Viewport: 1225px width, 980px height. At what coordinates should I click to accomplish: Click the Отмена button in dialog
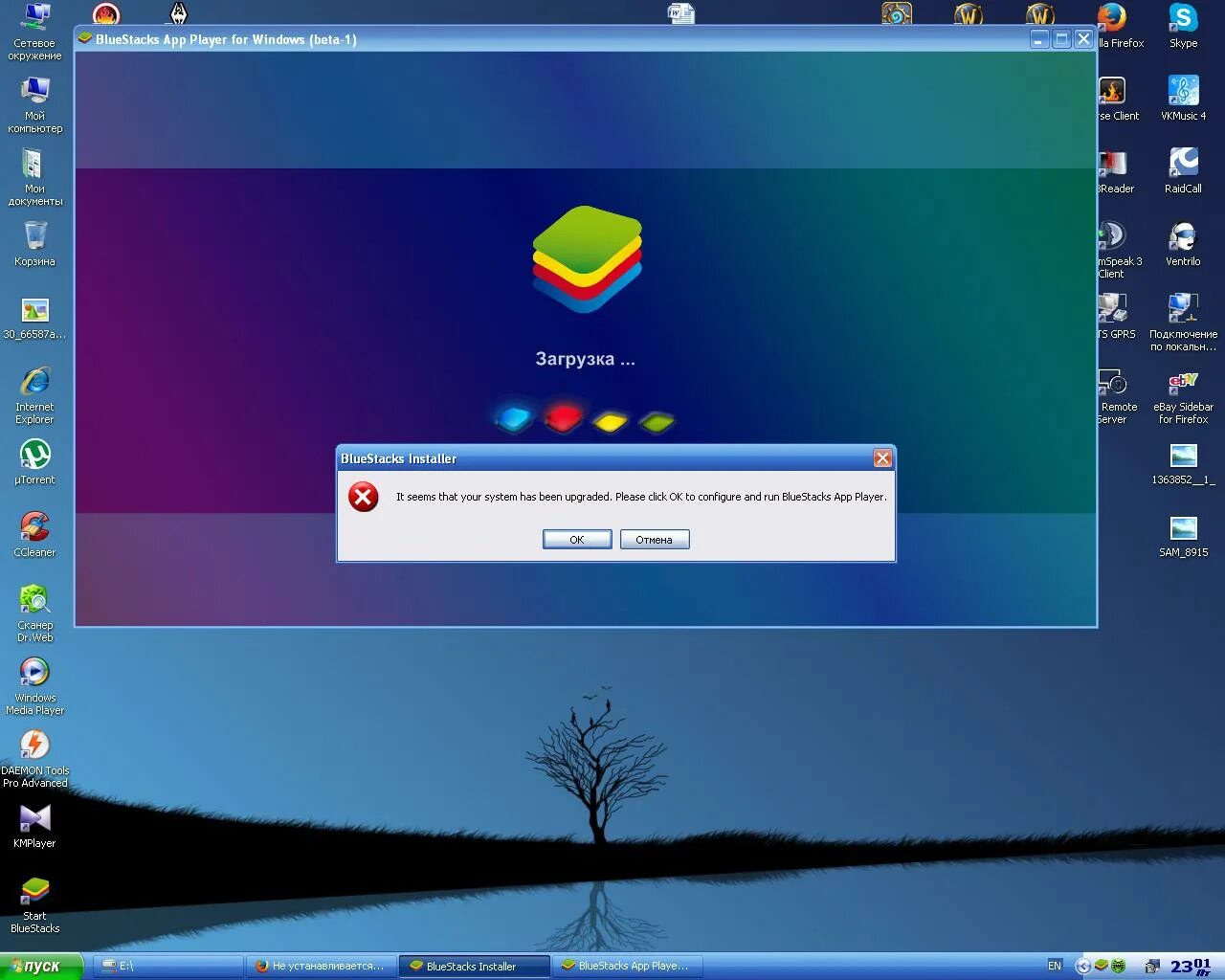(655, 540)
